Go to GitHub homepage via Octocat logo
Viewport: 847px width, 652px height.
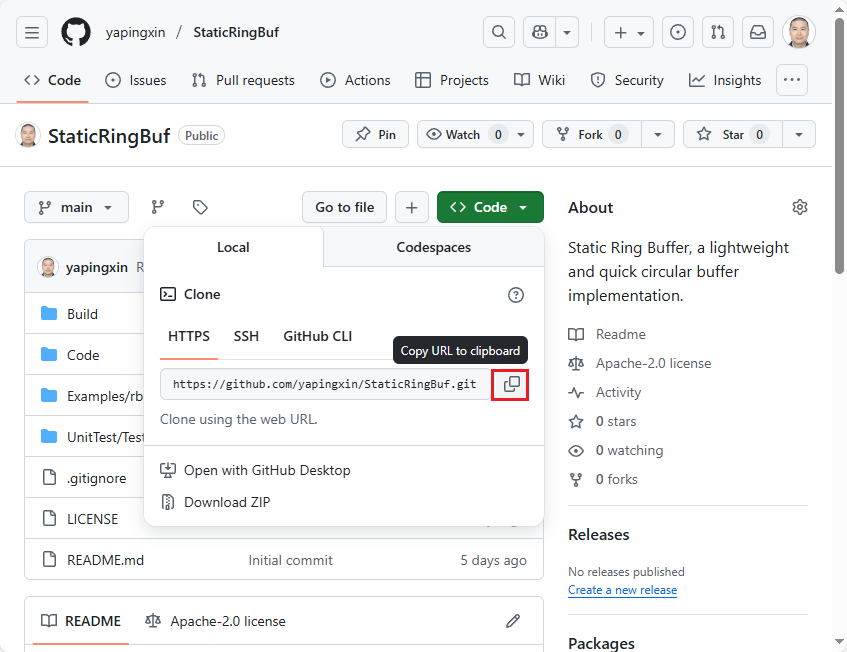(76, 32)
